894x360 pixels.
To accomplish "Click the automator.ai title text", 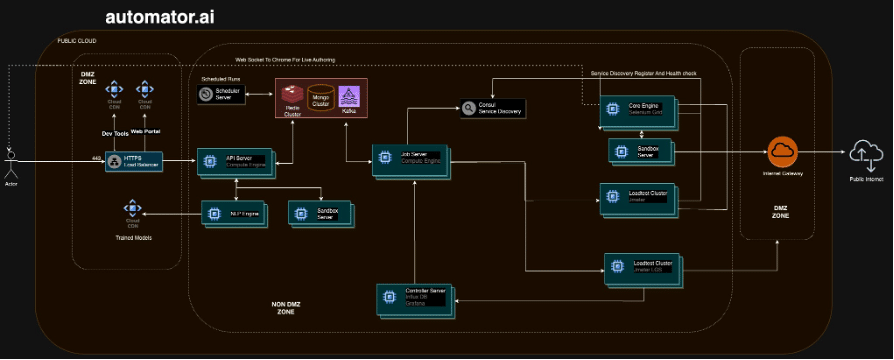I will point(160,17).
